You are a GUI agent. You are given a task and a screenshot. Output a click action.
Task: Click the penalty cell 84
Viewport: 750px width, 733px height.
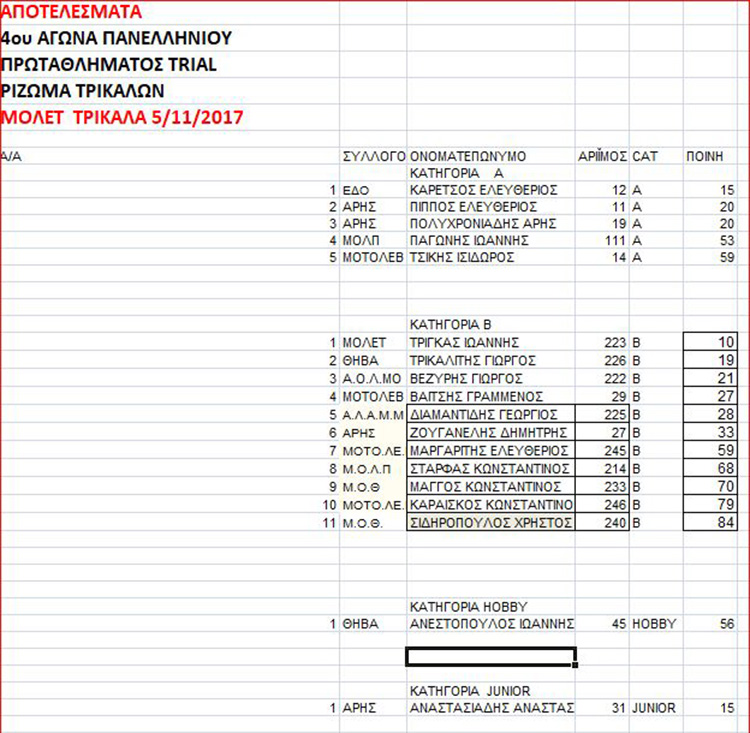tap(710, 522)
